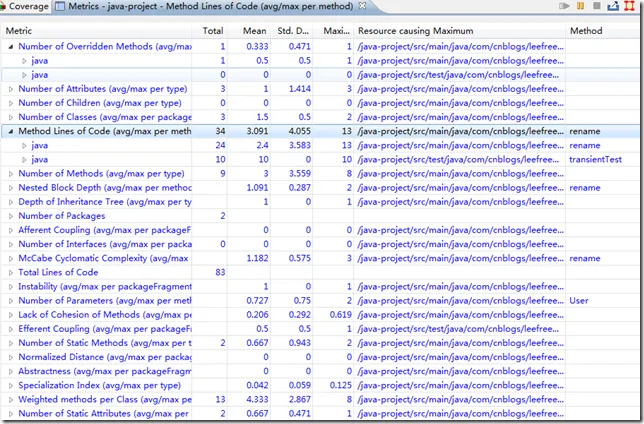Expand McCabe Cyclomatic Complexity row
Screen dimensions: 644x424
point(11,258)
